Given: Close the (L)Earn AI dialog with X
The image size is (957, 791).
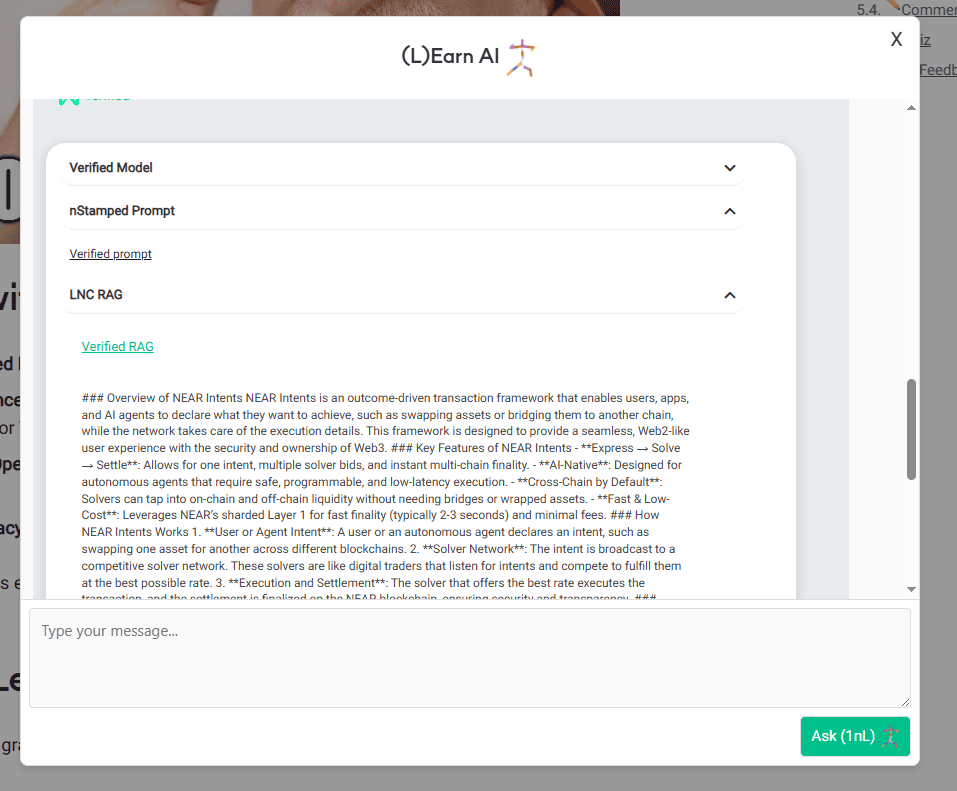Looking at the screenshot, I should click(896, 39).
